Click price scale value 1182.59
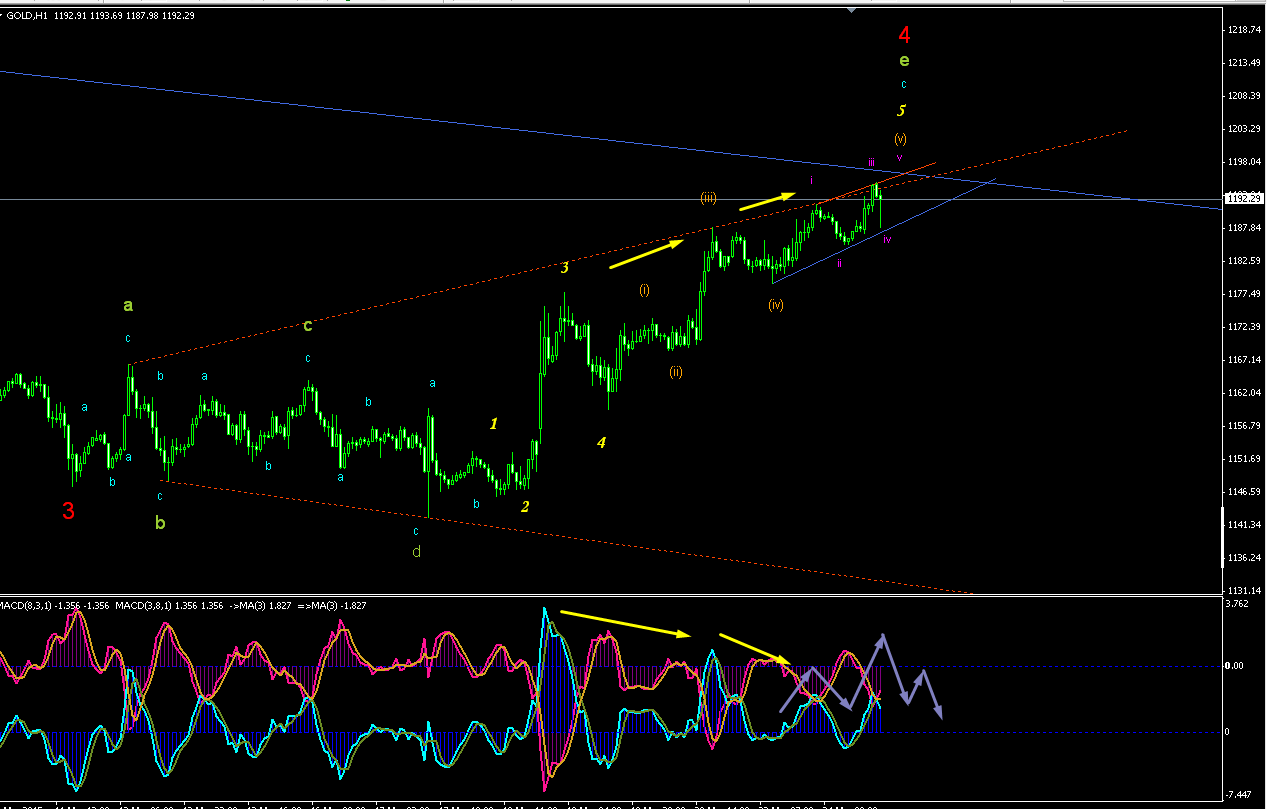This screenshot has width=1267, height=809. [1242, 261]
